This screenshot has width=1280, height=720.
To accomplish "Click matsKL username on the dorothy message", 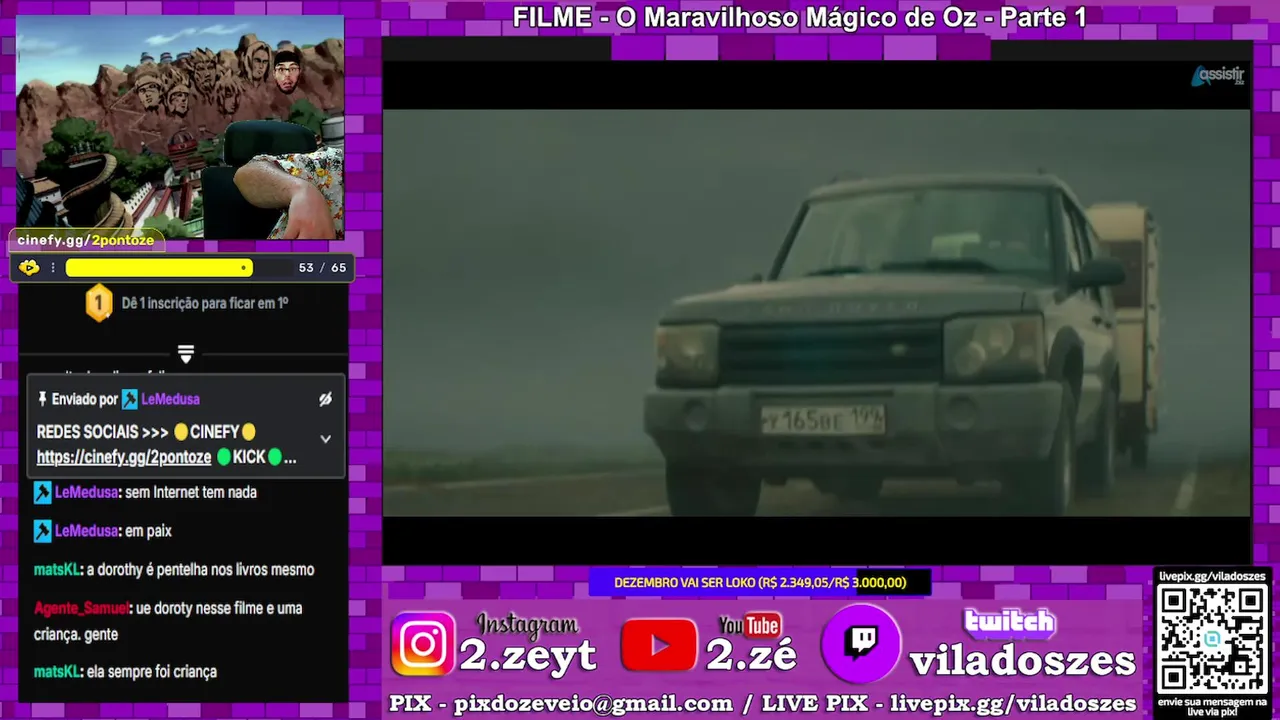I will point(56,570).
